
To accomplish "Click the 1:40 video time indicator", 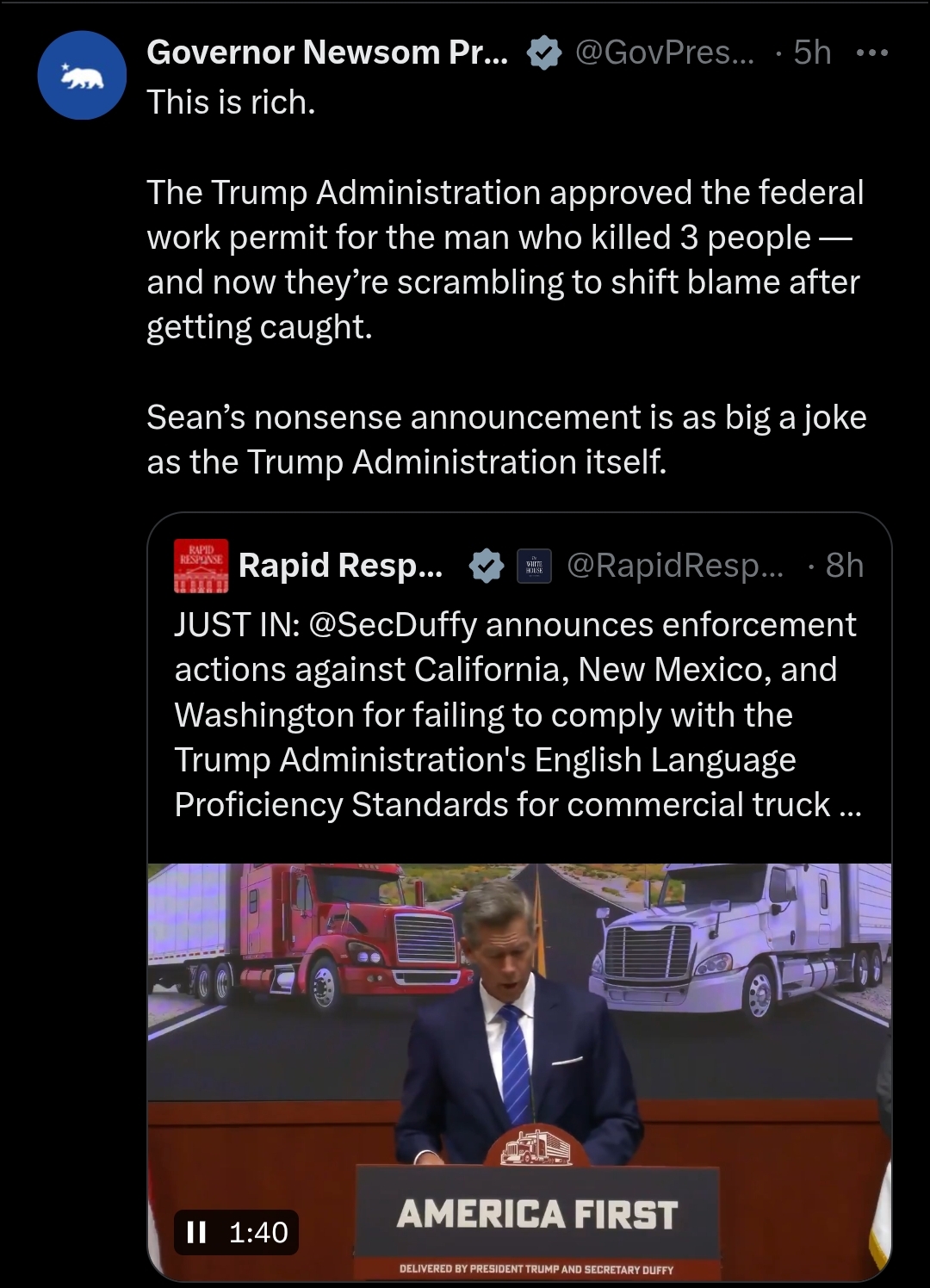I will [258, 1232].
